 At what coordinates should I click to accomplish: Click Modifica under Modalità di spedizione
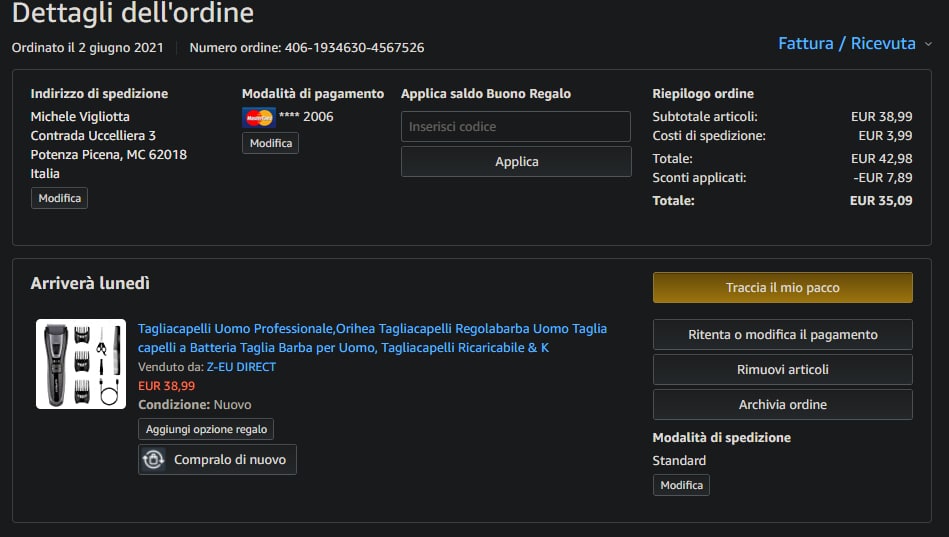681,485
